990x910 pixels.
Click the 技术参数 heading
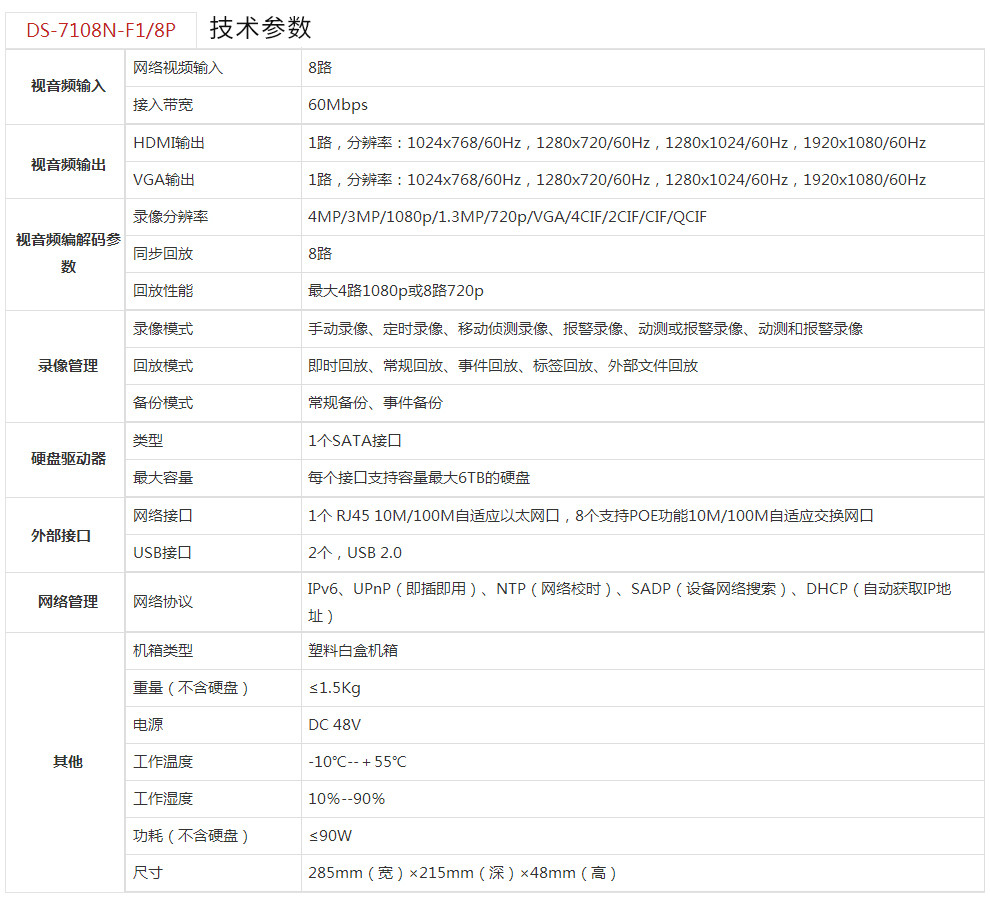pos(260,28)
